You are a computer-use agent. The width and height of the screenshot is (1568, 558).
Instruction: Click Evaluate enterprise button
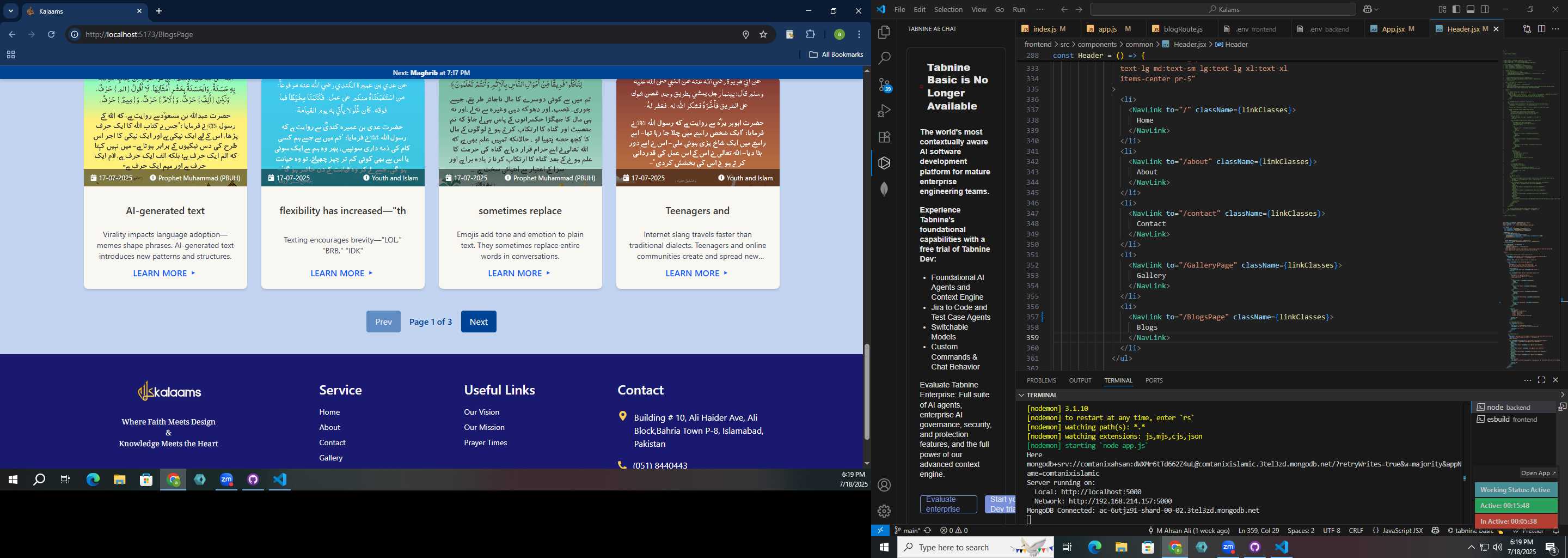pyautogui.click(x=948, y=505)
